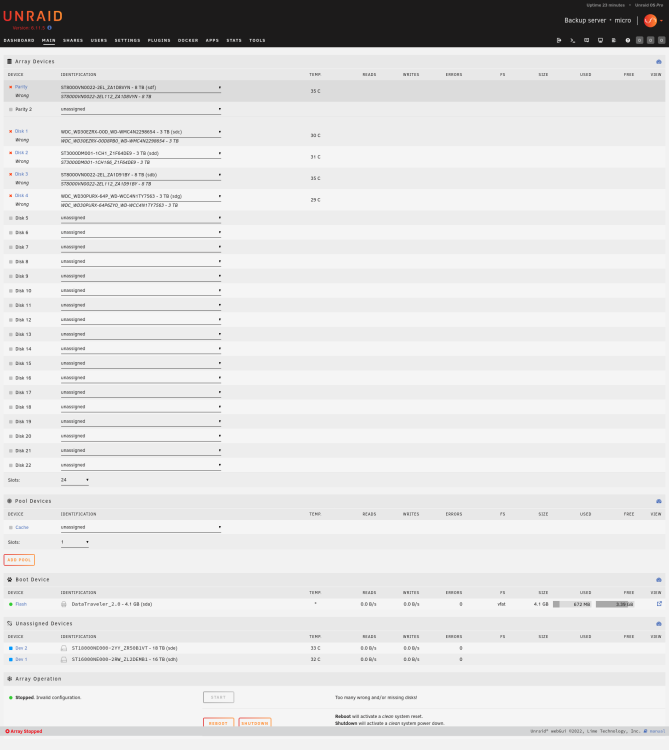Open the system Log icon
This screenshot has width=669, height=750.
(x=614, y=41)
